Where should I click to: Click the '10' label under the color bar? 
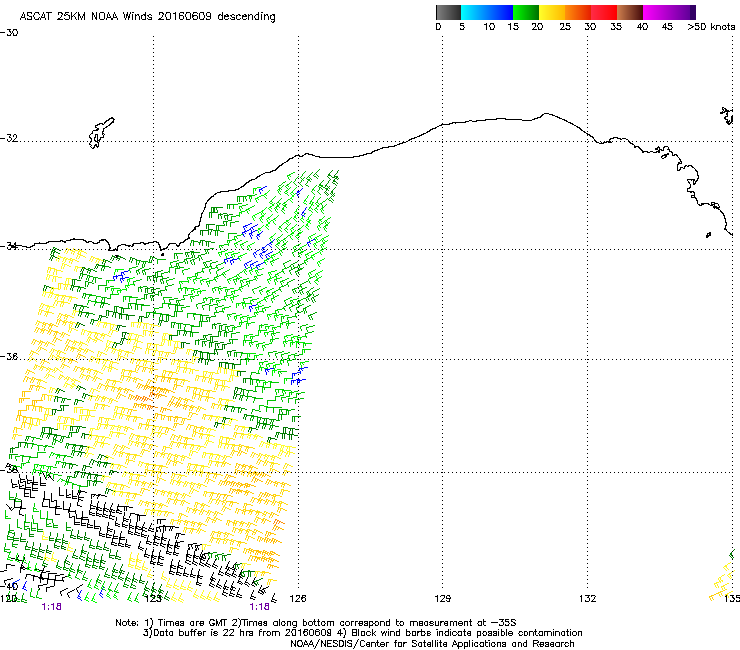point(489,27)
